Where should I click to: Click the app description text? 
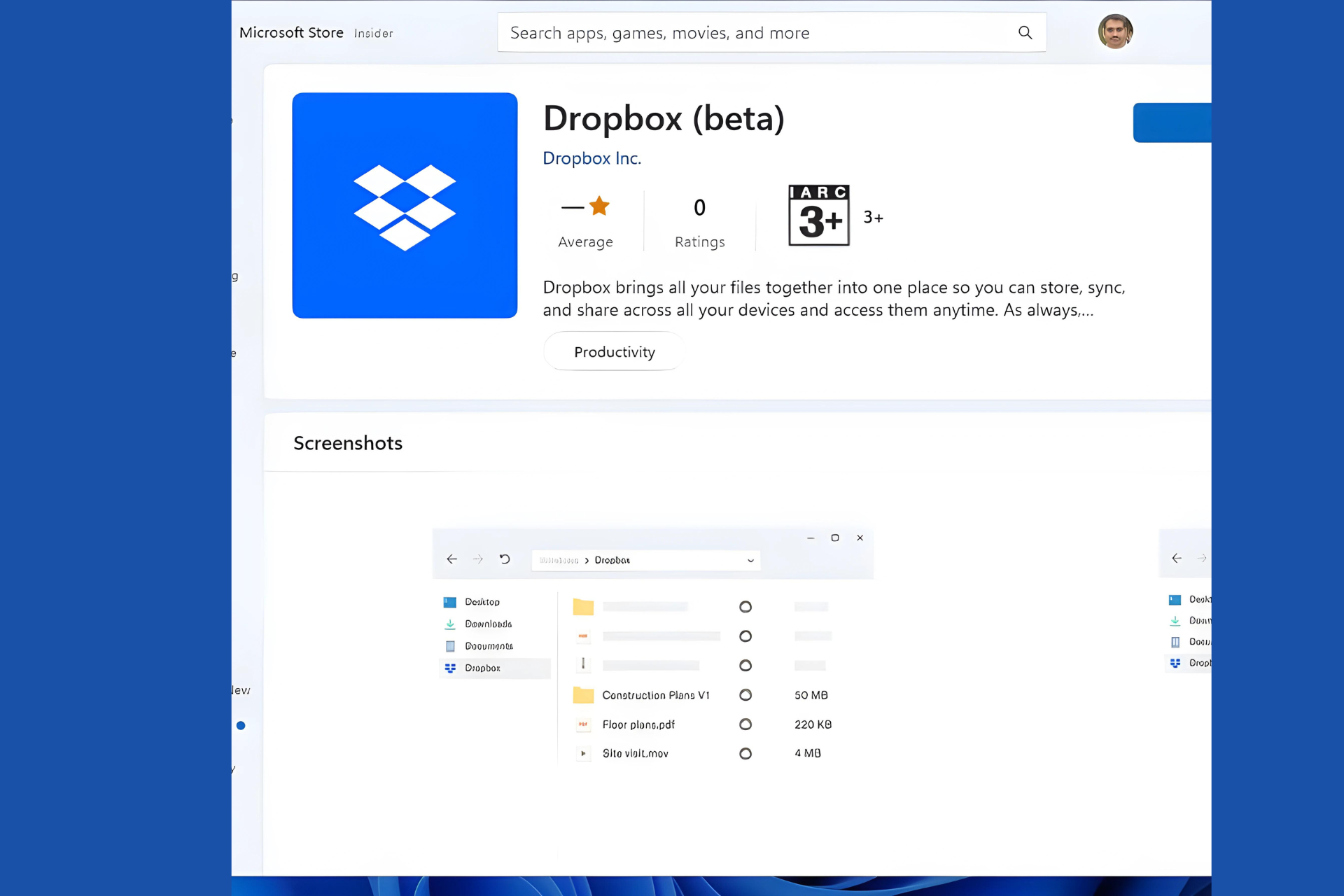[834, 299]
